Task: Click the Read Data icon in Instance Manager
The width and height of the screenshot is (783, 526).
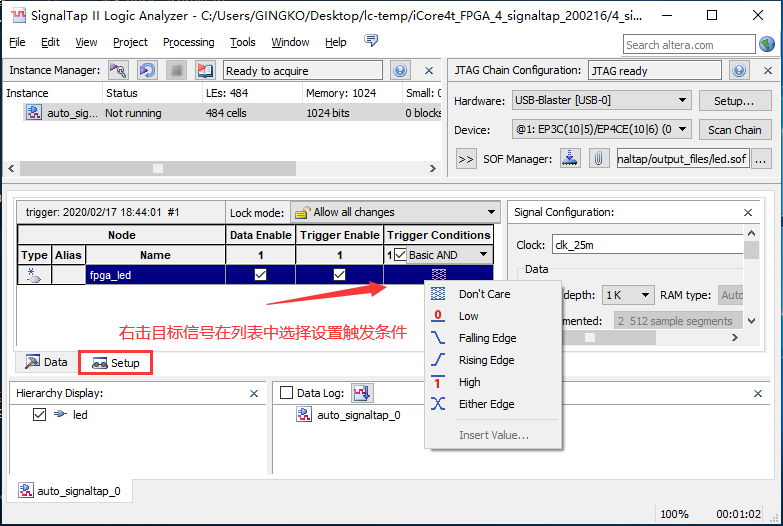Action: [205, 71]
